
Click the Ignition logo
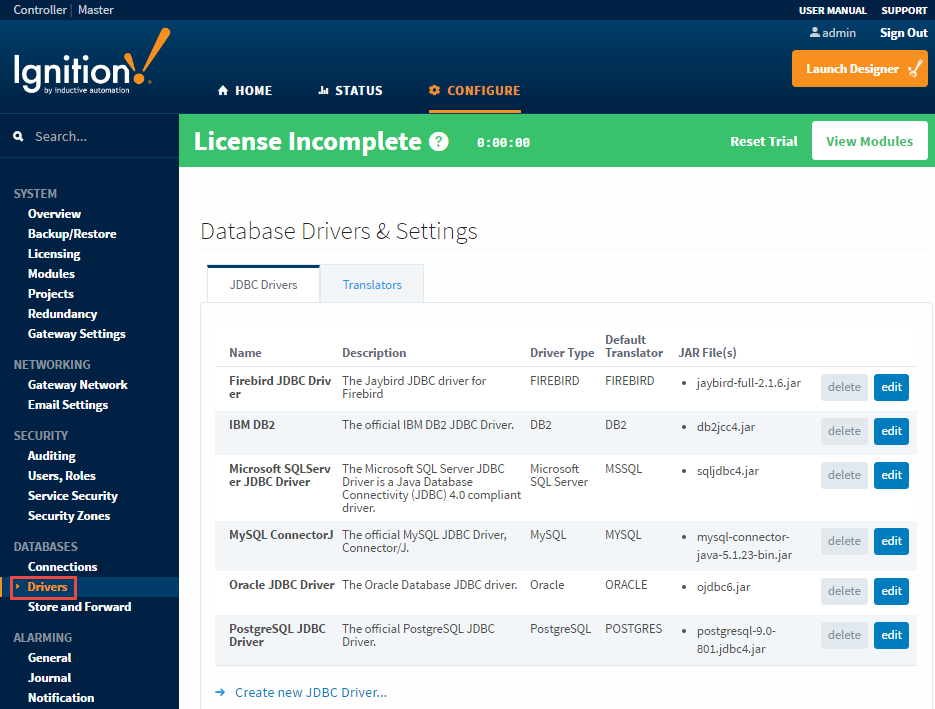coord(92,62)
